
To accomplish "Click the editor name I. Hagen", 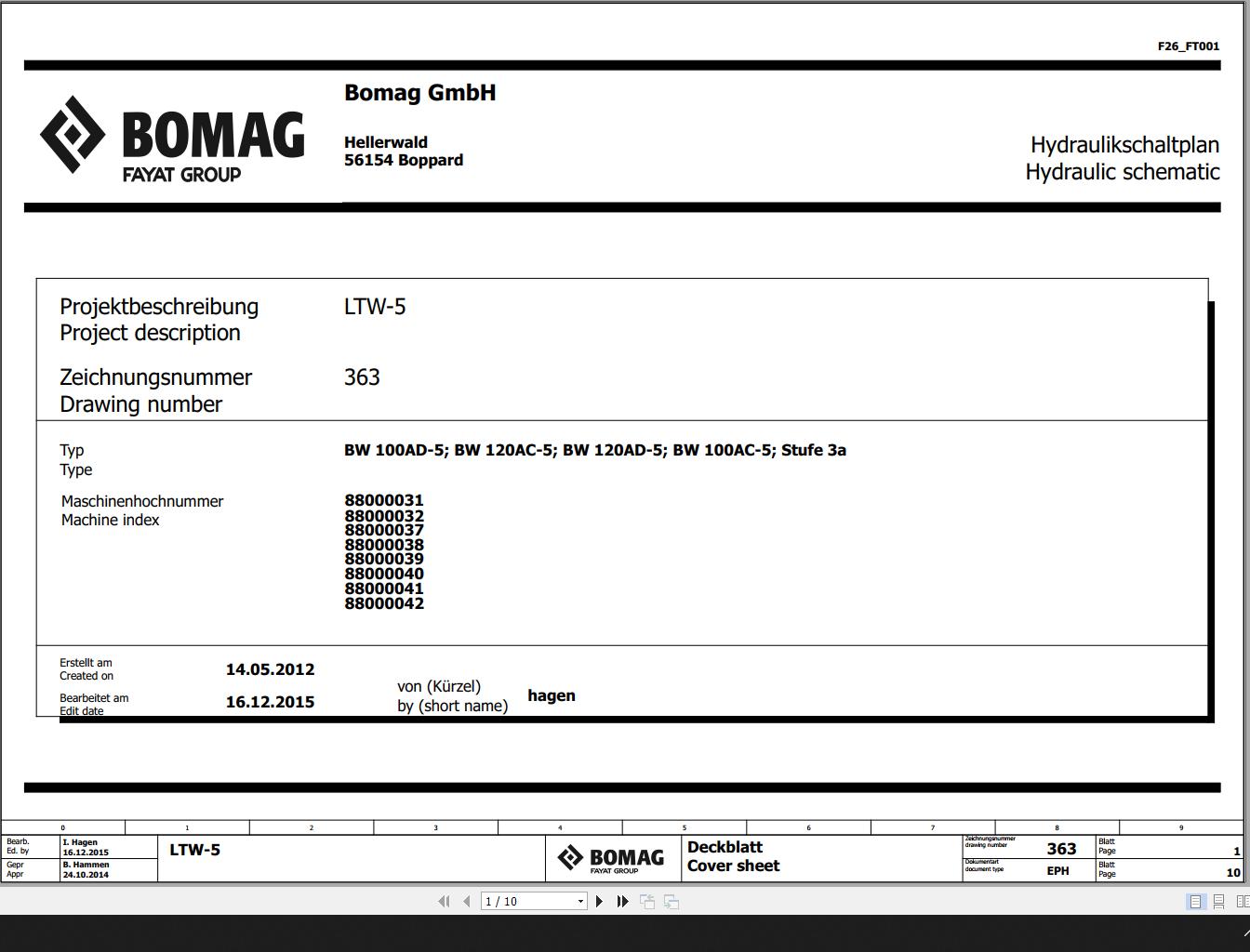I will pyautogui.click(x=80, y=842).
